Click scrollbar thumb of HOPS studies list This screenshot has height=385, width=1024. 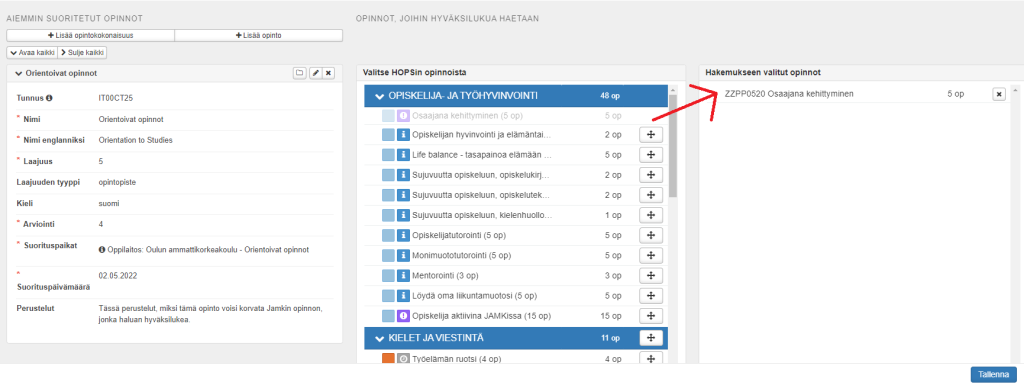(x=673, y=146)
